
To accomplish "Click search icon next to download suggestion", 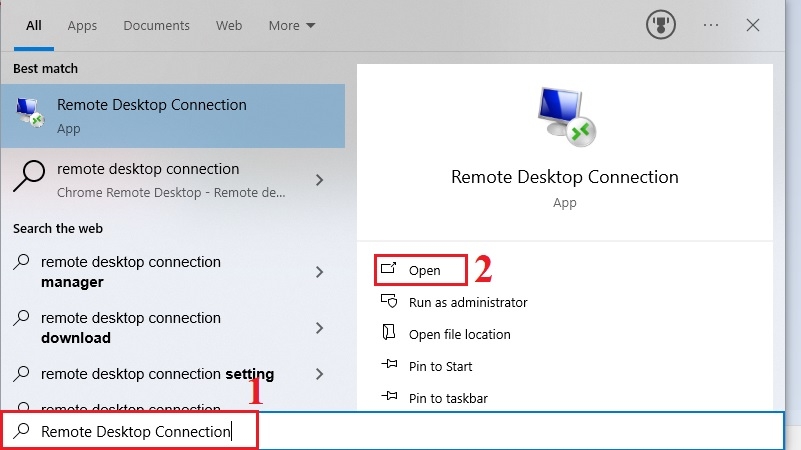I will click(x=21, y=318).
